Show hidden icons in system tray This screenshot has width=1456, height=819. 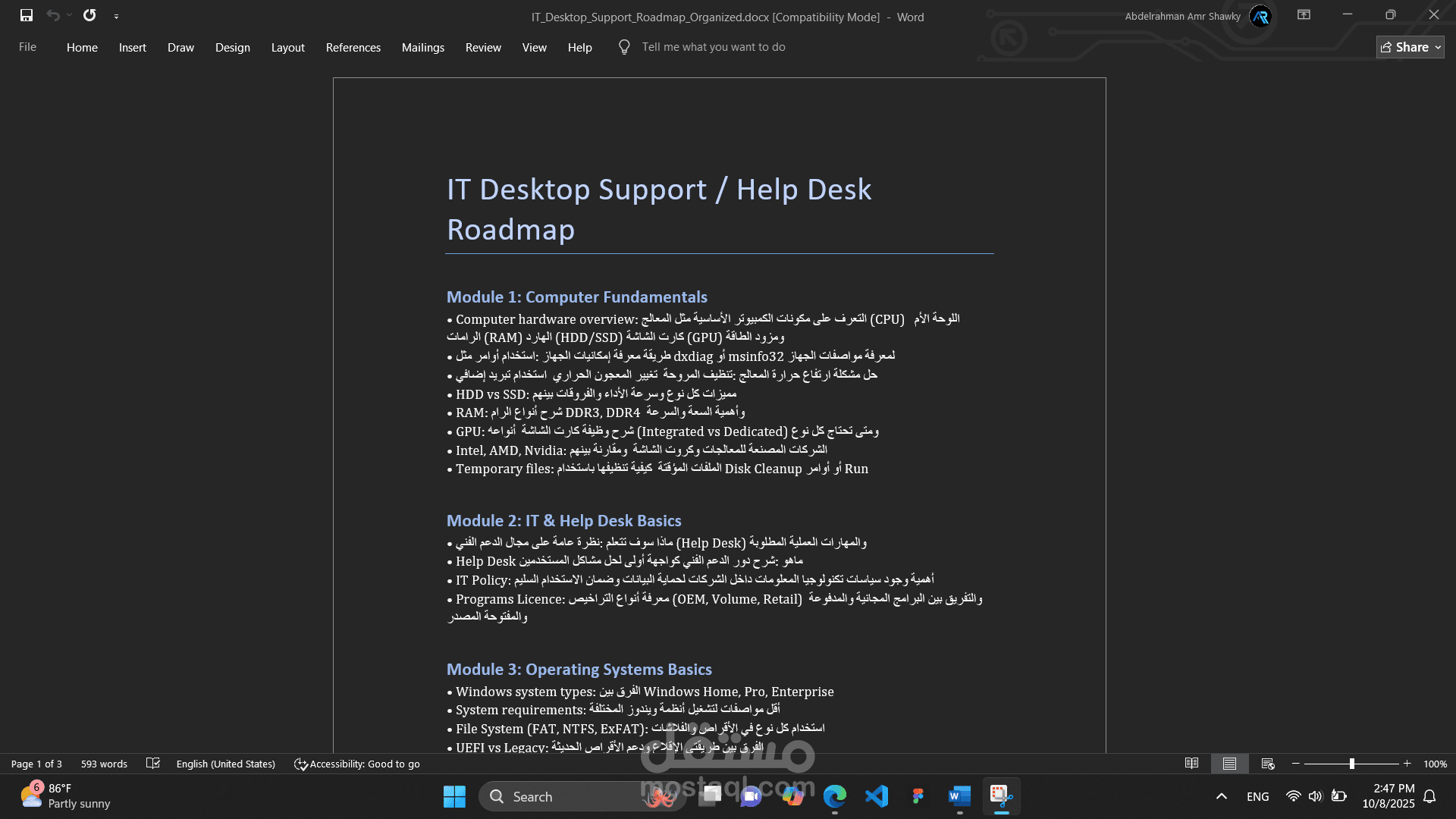point(1221,796)
